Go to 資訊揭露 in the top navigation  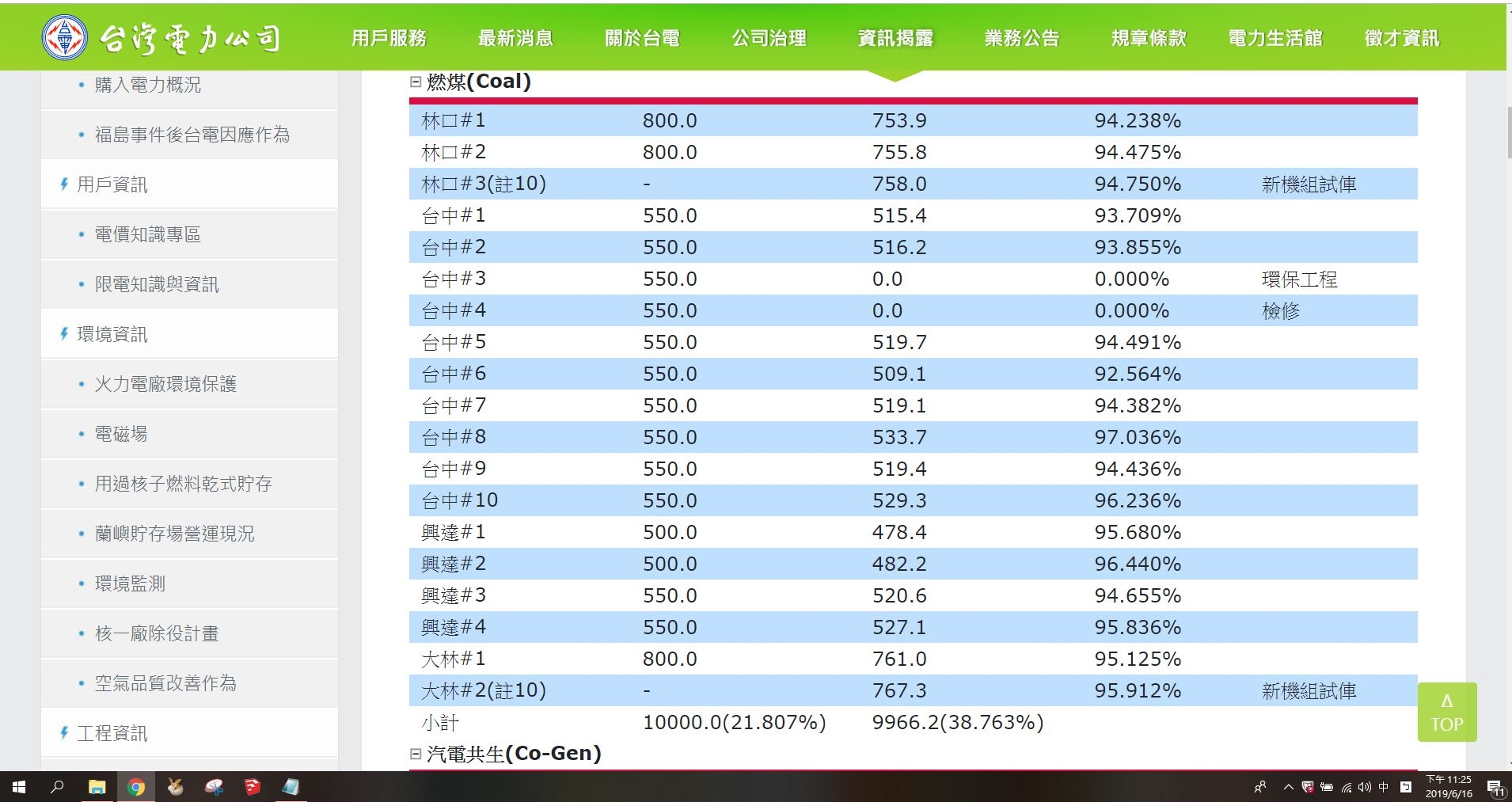coord(895,38)
